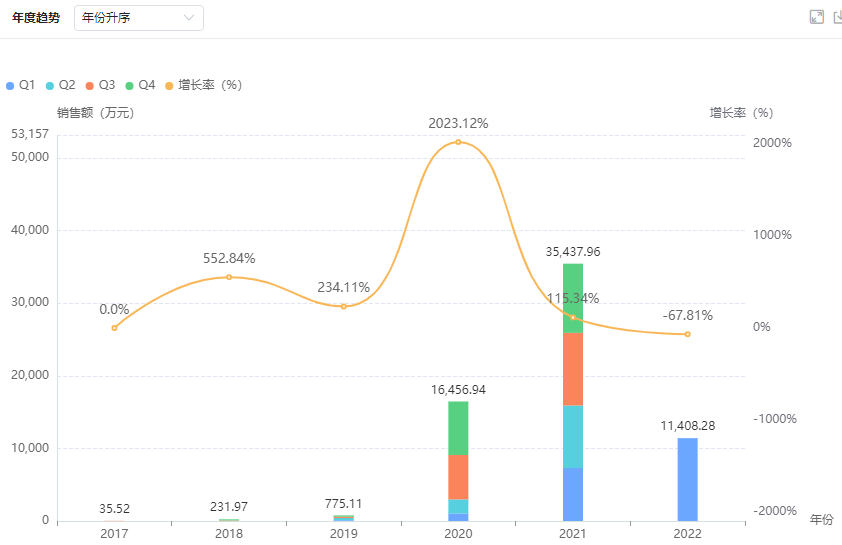
Task: Toggle the Q2 legend series
Action: (60, 85)
